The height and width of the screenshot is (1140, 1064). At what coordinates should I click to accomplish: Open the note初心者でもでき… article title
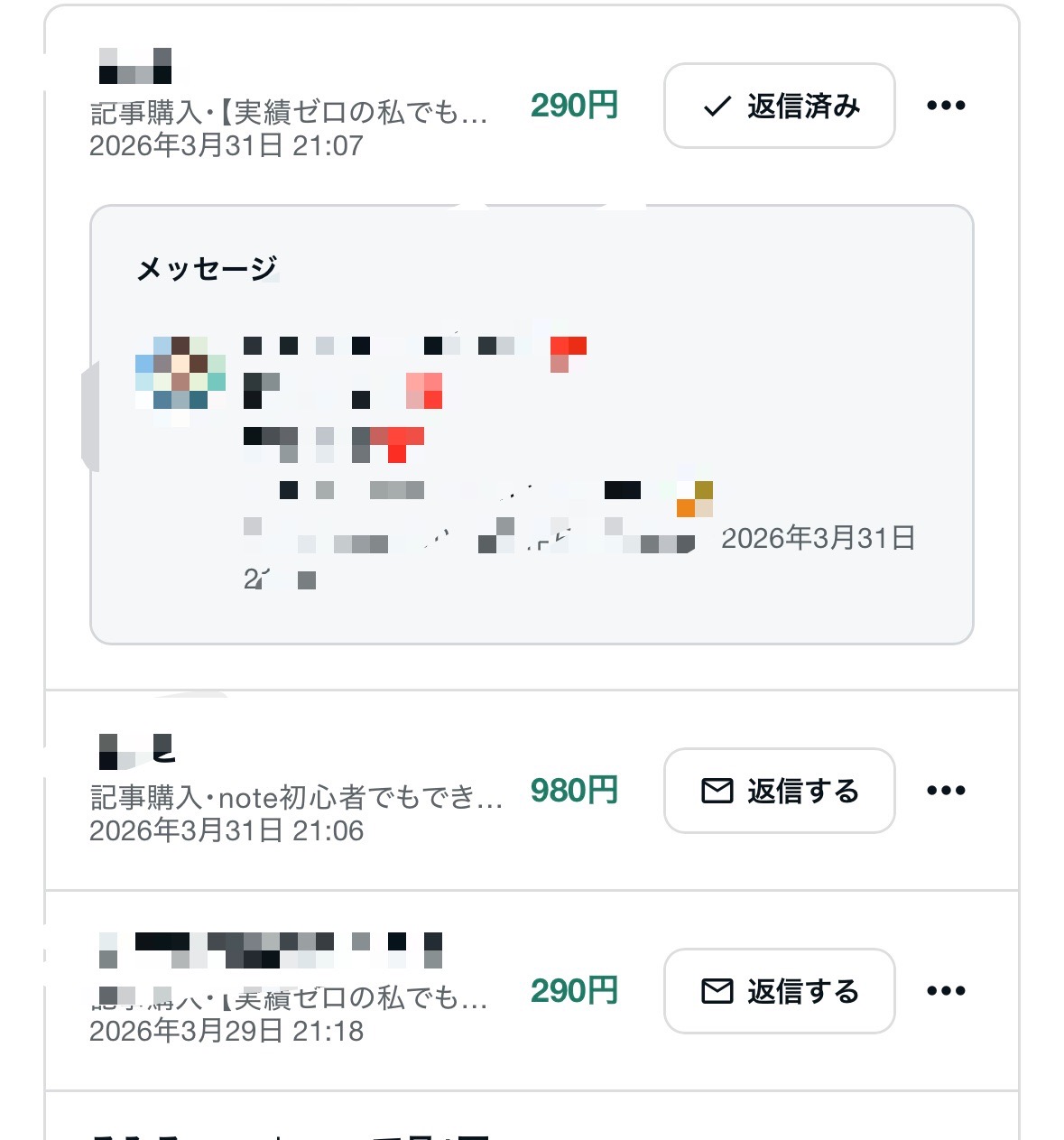click(296, 797)
